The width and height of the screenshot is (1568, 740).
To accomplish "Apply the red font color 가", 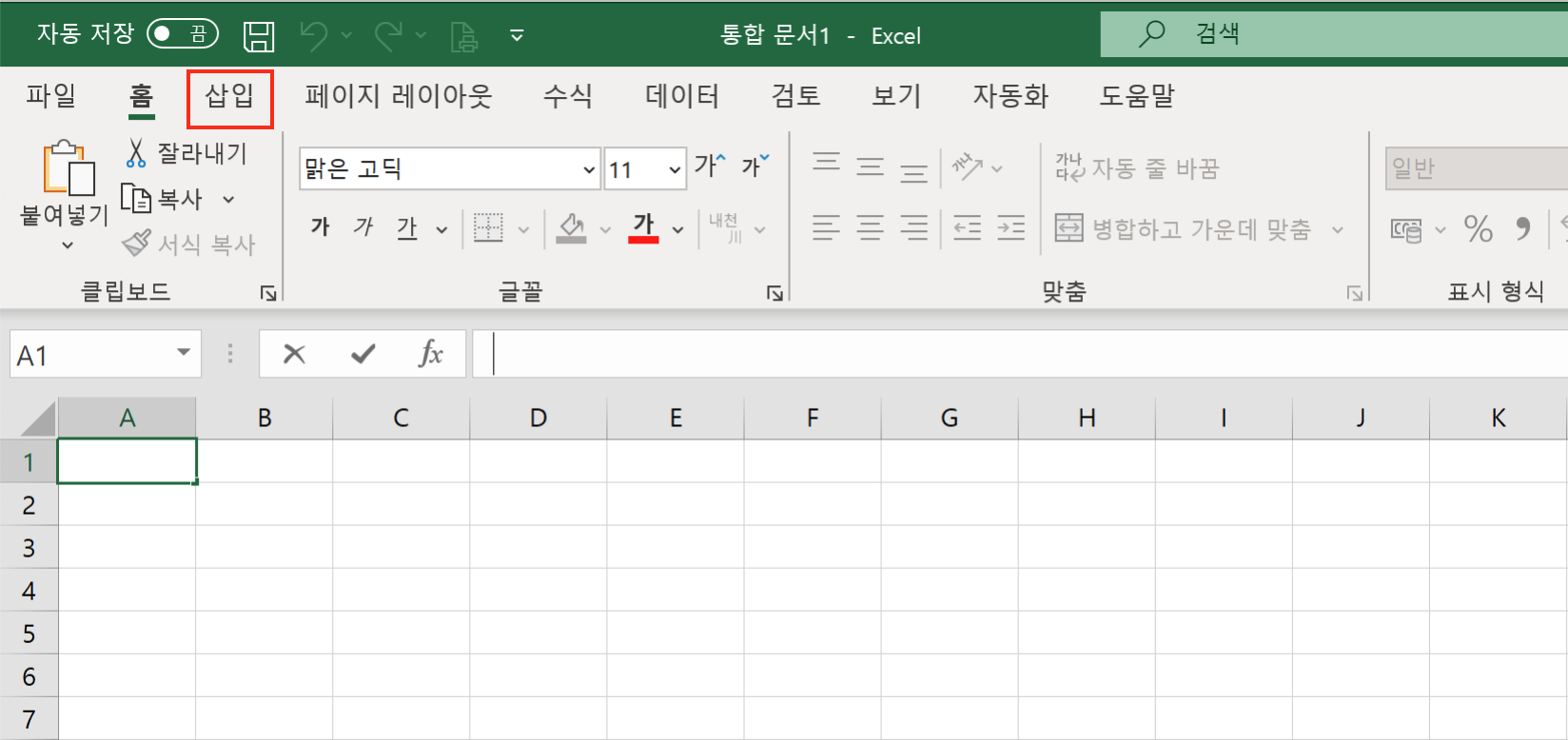I will [x=644, y=228].
